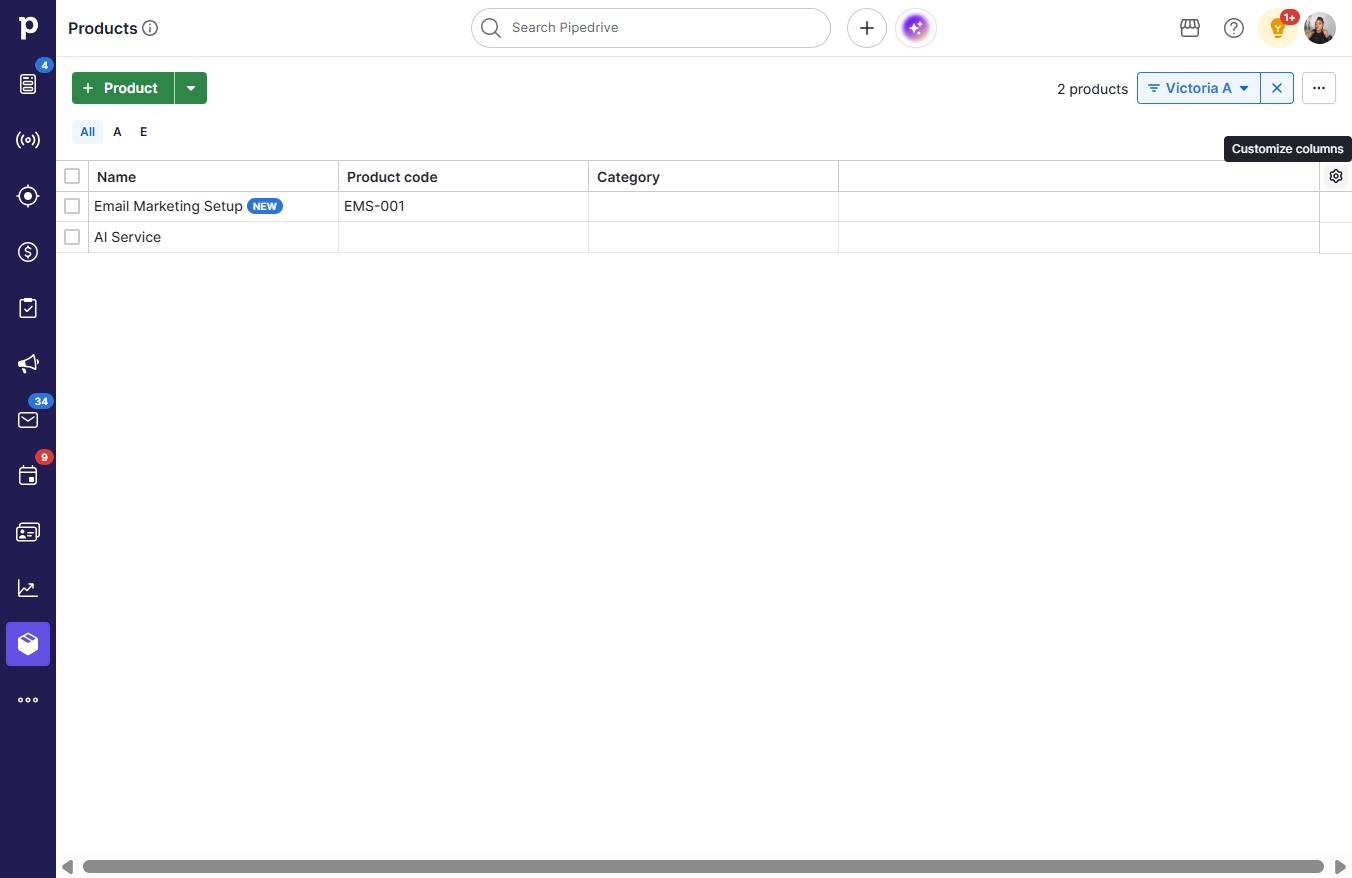This screenshot has width=1352, height=878.
Task: Open the three-dot more actions menu
Action: coord(1319,88)
